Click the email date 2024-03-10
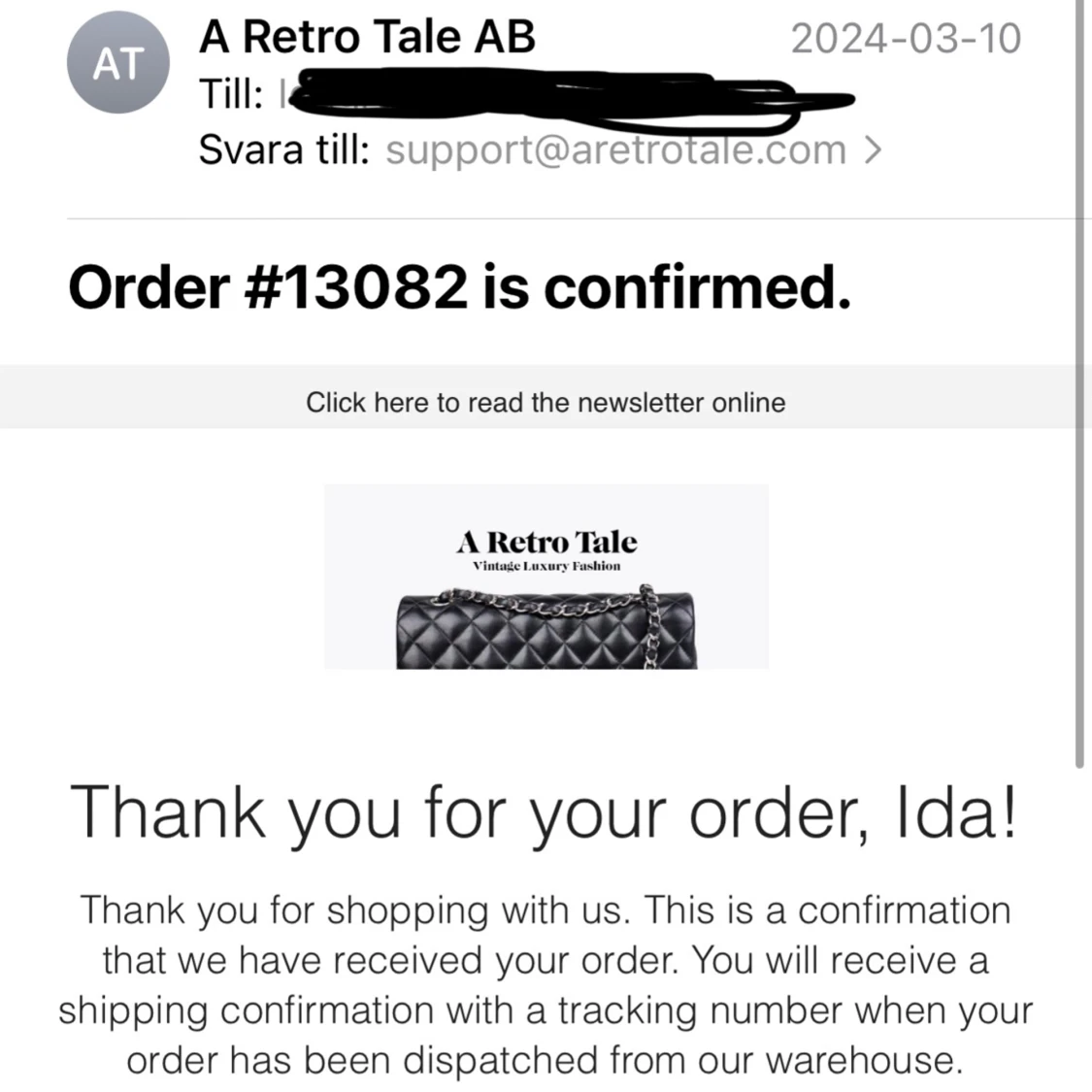This screenshot has height=1092, width=1092. click(x=906, y=39)
